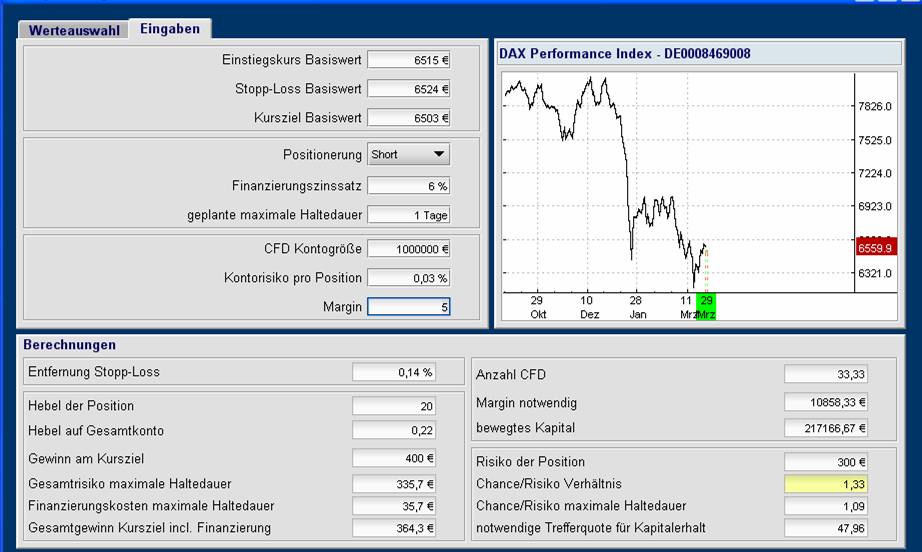Click Risiko der Position value 300 €
The width and height of the screenshot is (922, 552).
pos(826,462)
